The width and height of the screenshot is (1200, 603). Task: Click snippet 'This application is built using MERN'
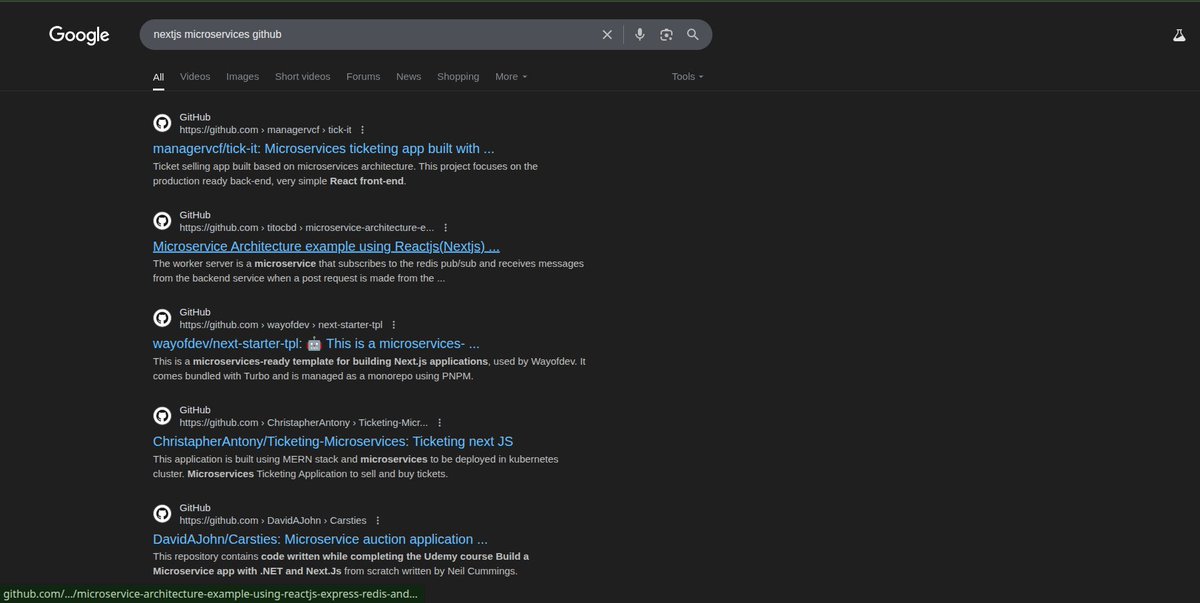point(356,466)
